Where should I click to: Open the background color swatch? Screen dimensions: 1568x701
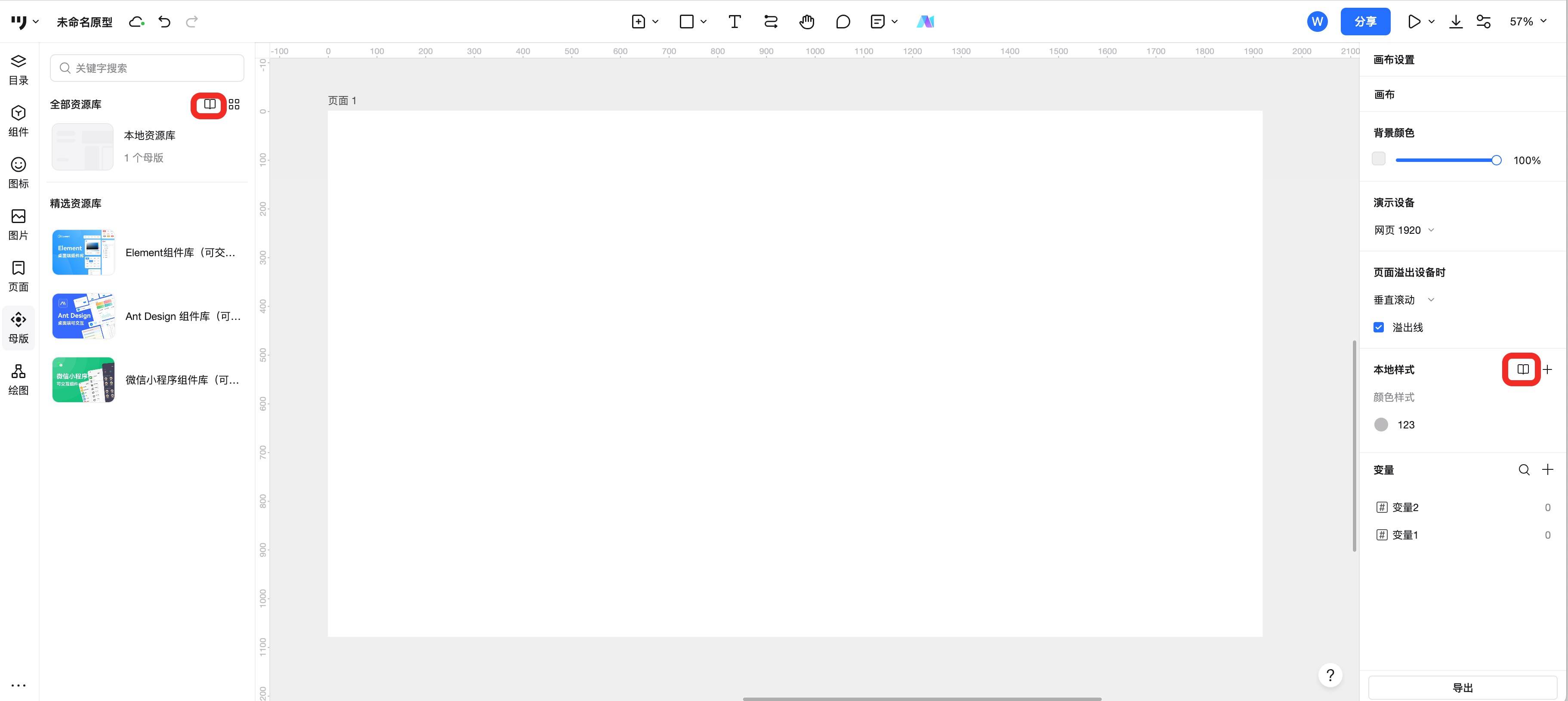pyautogui.click(x=1379, y=159)
